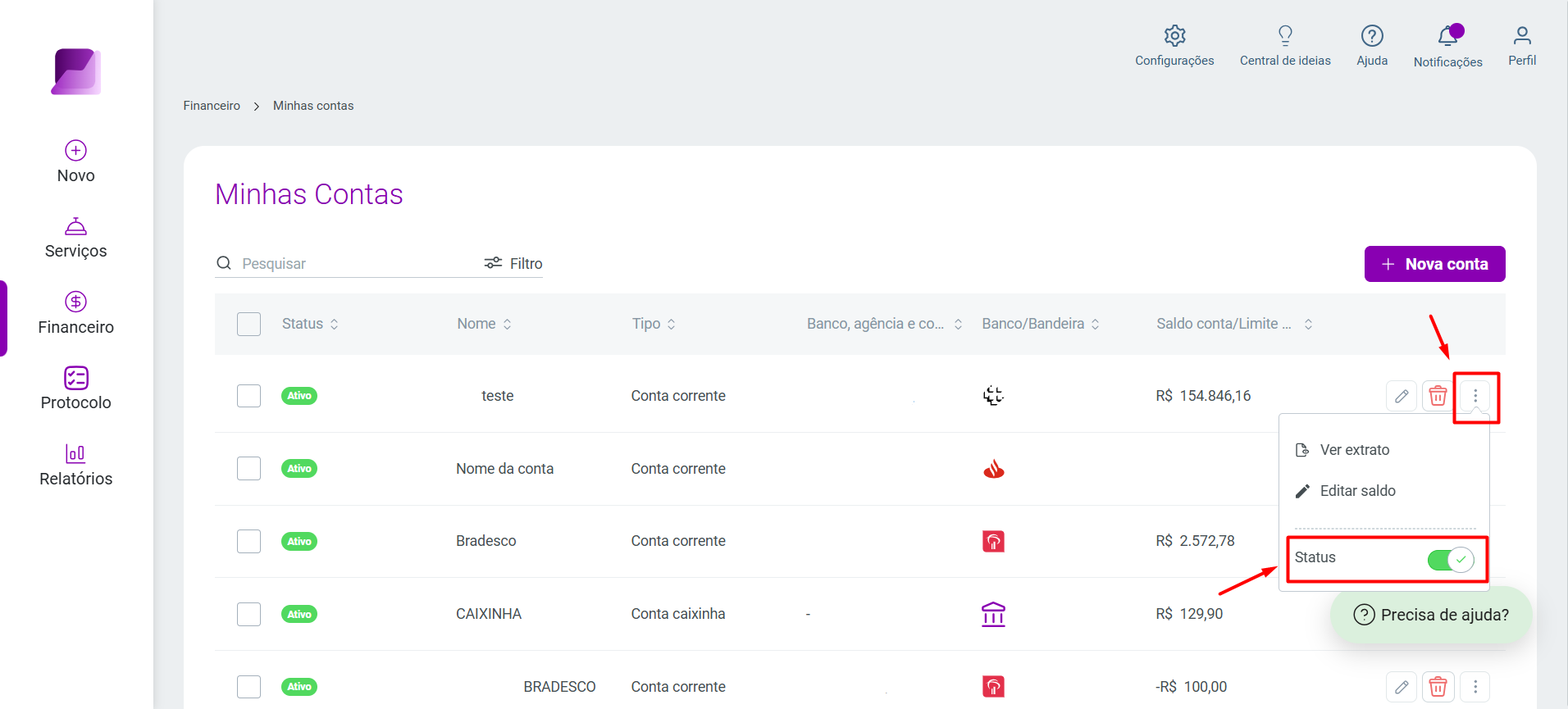This screenshot has width=1568, height=709.
Task: Open the Notificações bell icon
Action: point(1448,36)
